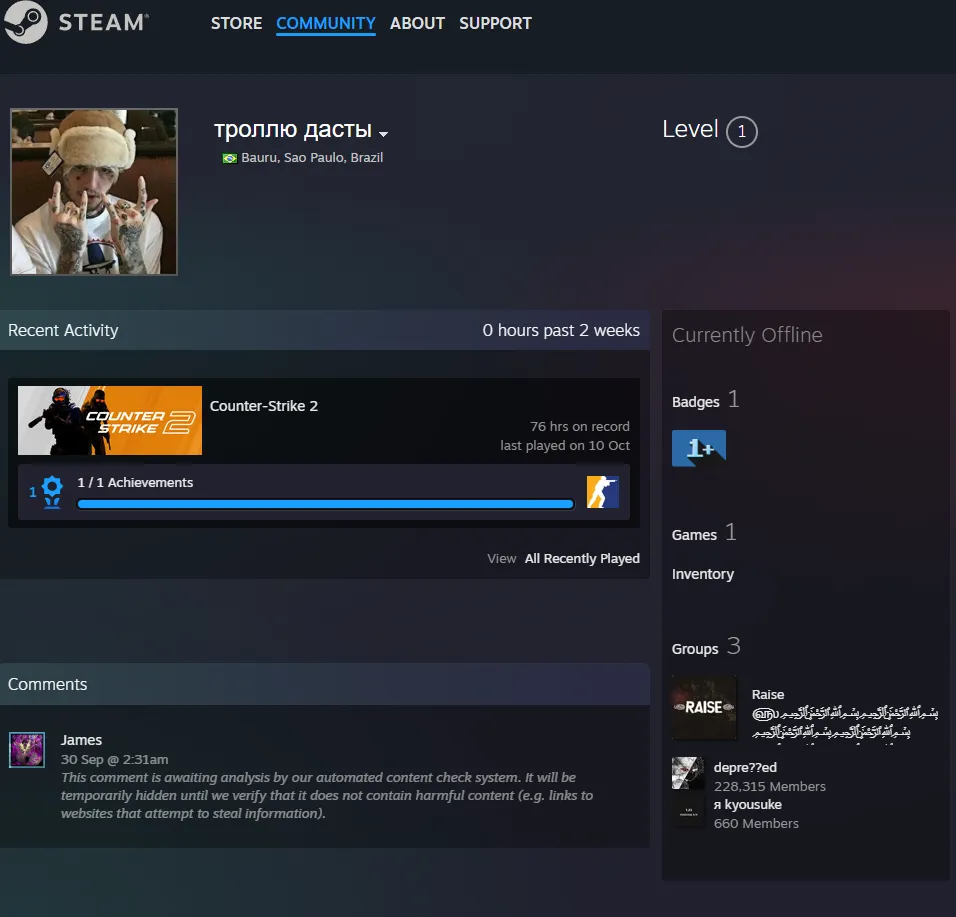Click the achievements progress bar
The width and height of the screenshot is (956, 917).
(x=326, y=504)
